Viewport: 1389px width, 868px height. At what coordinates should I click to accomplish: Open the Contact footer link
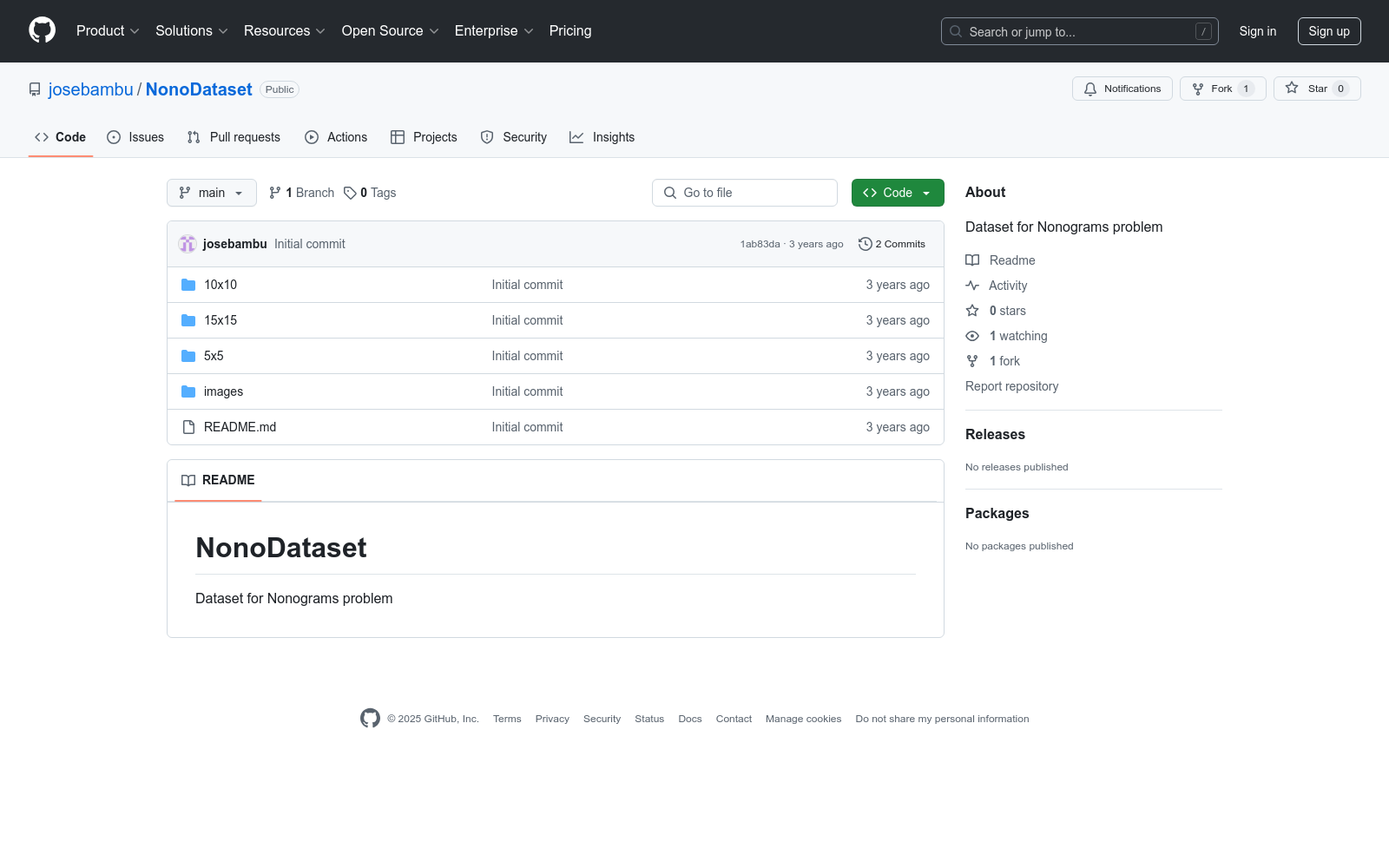[x=734, y=719]
